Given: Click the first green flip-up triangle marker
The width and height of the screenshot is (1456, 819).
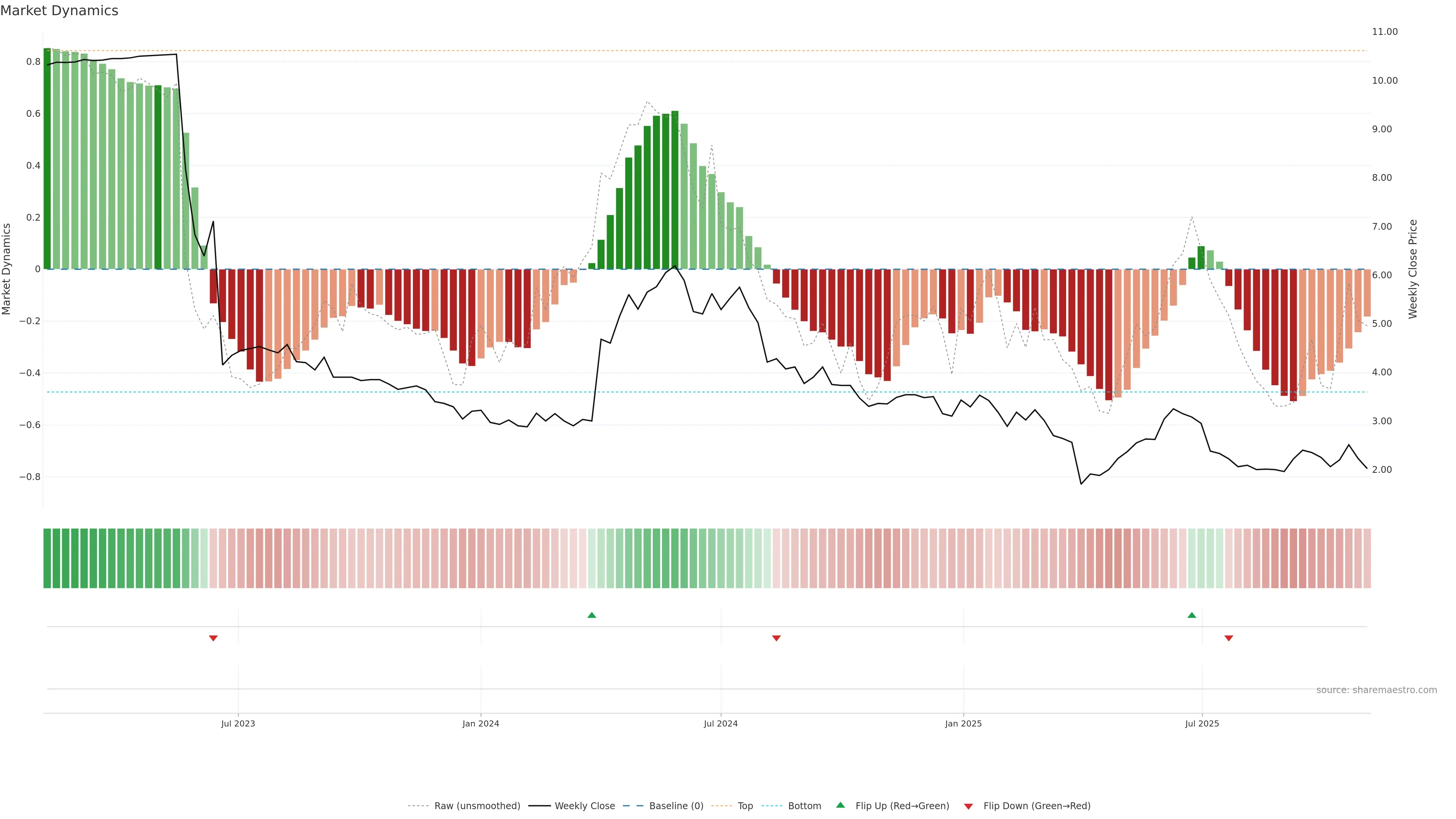Looking at the screenshot, I should pyautogui.click(x=591, y=615).
